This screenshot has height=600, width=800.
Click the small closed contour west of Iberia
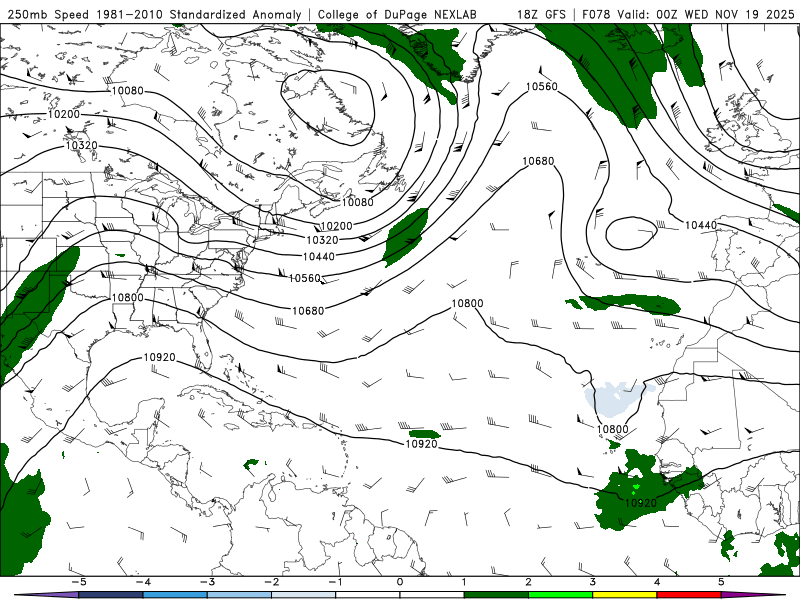[632, 233]
